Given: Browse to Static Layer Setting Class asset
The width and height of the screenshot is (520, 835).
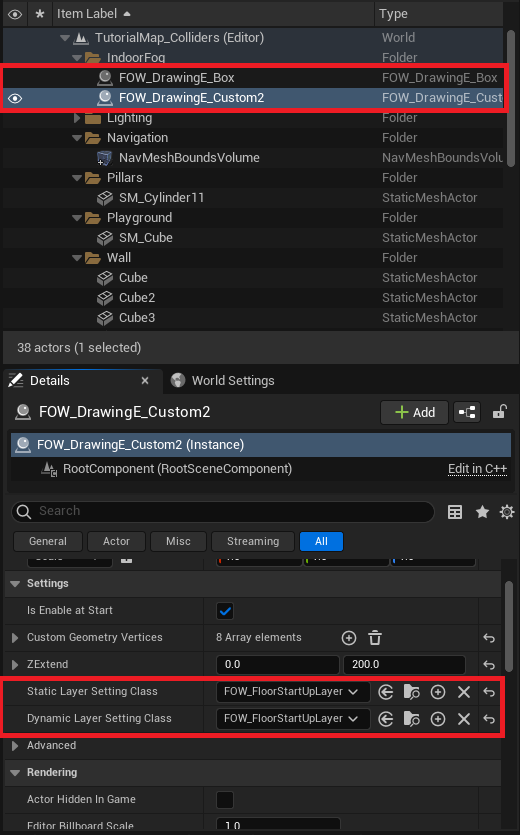Looking at the screenshot, I should [x=411, y=692].
